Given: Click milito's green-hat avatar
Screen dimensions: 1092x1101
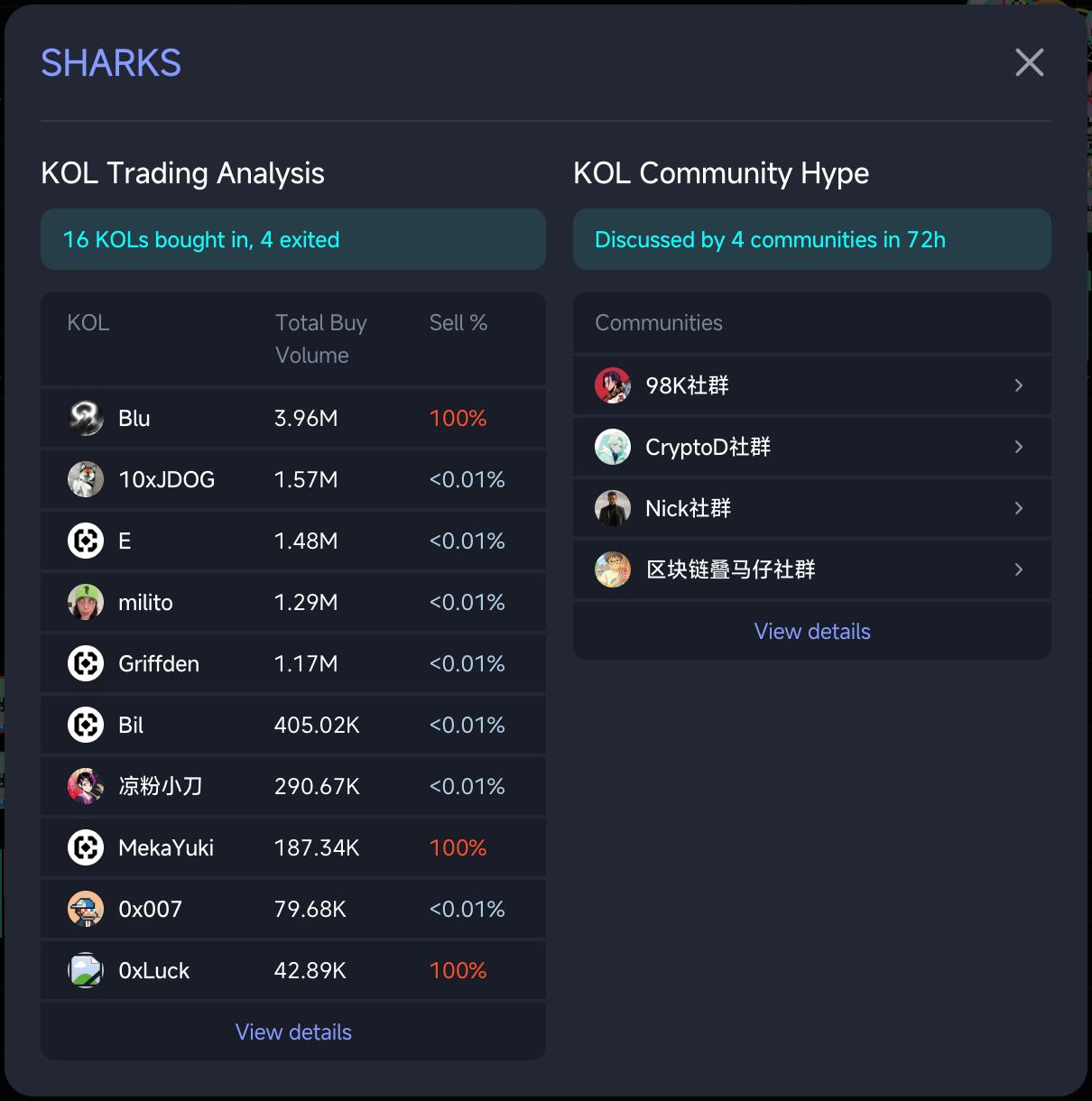Looking at the screenshot, I should [86, 602].
